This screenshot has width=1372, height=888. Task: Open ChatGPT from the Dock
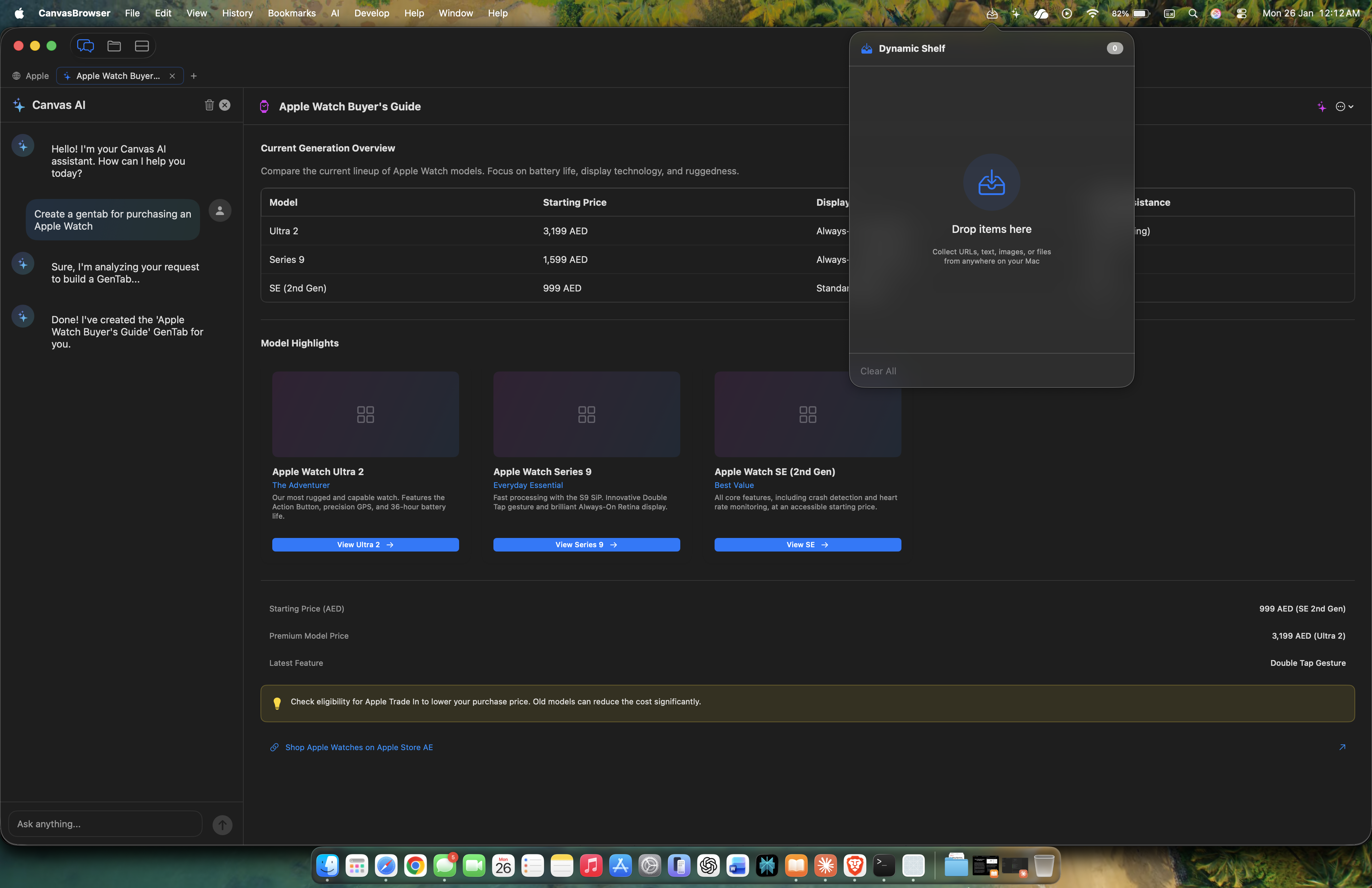click(x=708, y=865)
